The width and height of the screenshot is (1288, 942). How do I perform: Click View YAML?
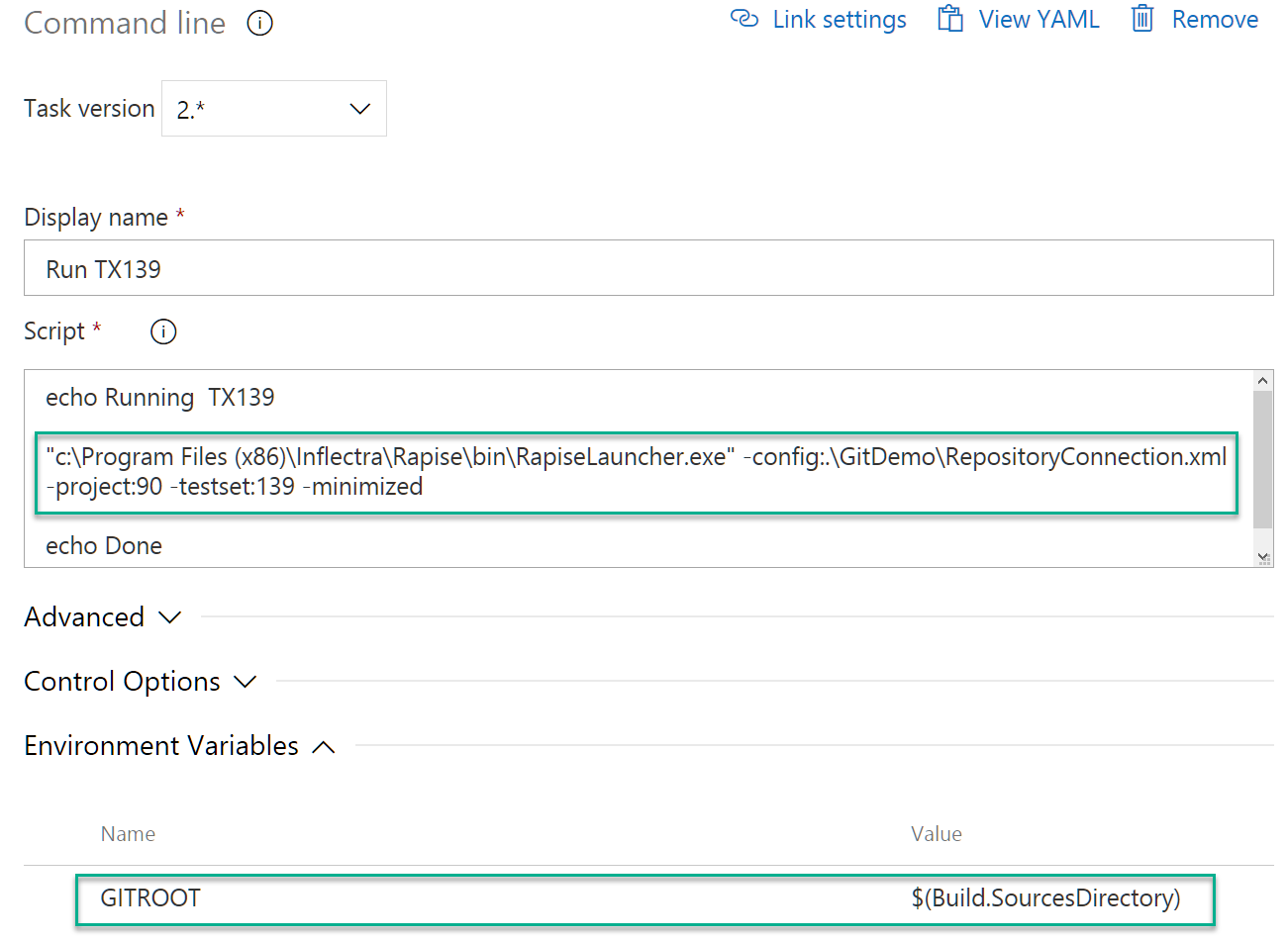point(1039,18)
